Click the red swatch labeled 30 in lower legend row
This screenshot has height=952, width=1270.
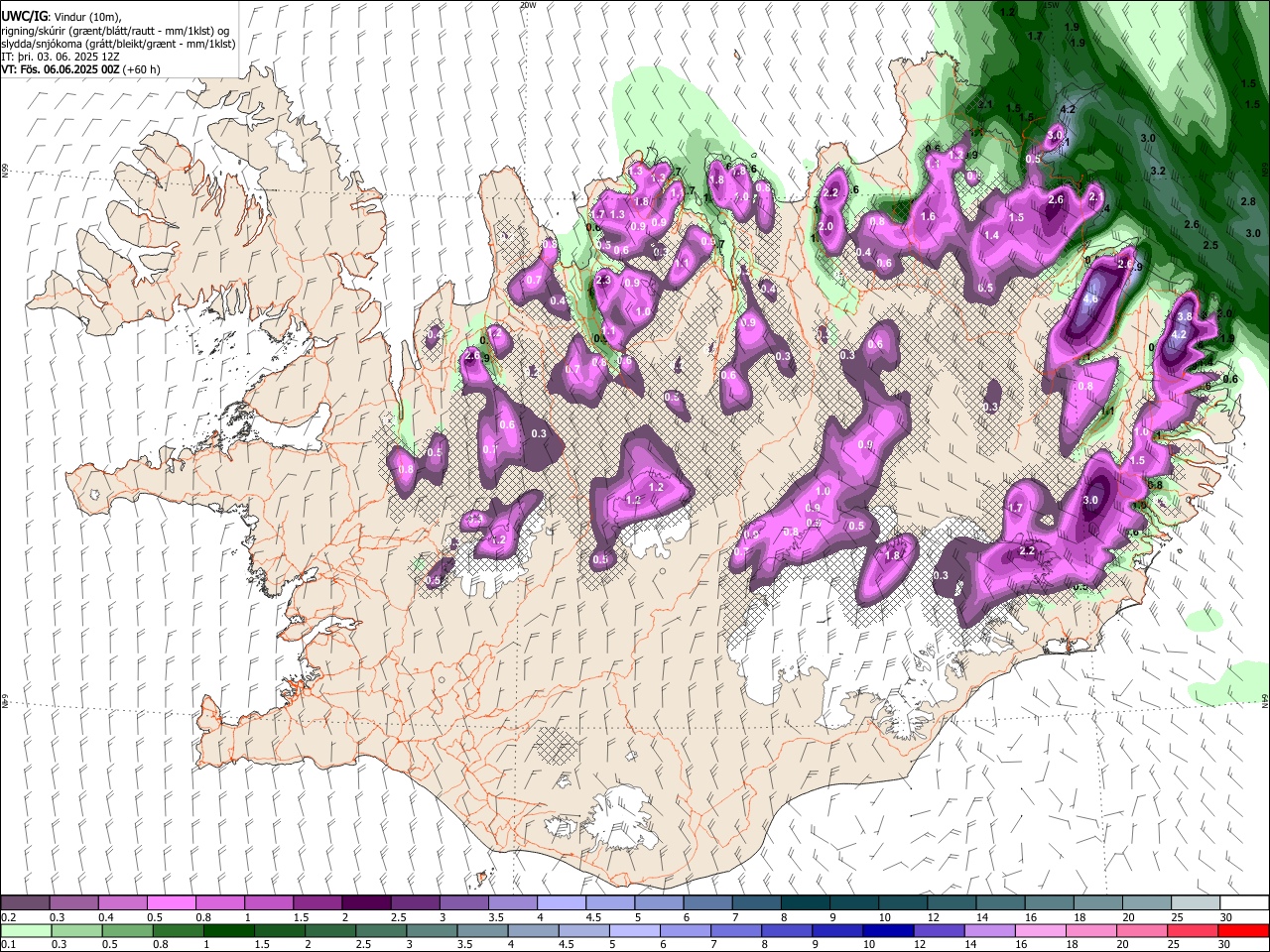[1244, 930]
